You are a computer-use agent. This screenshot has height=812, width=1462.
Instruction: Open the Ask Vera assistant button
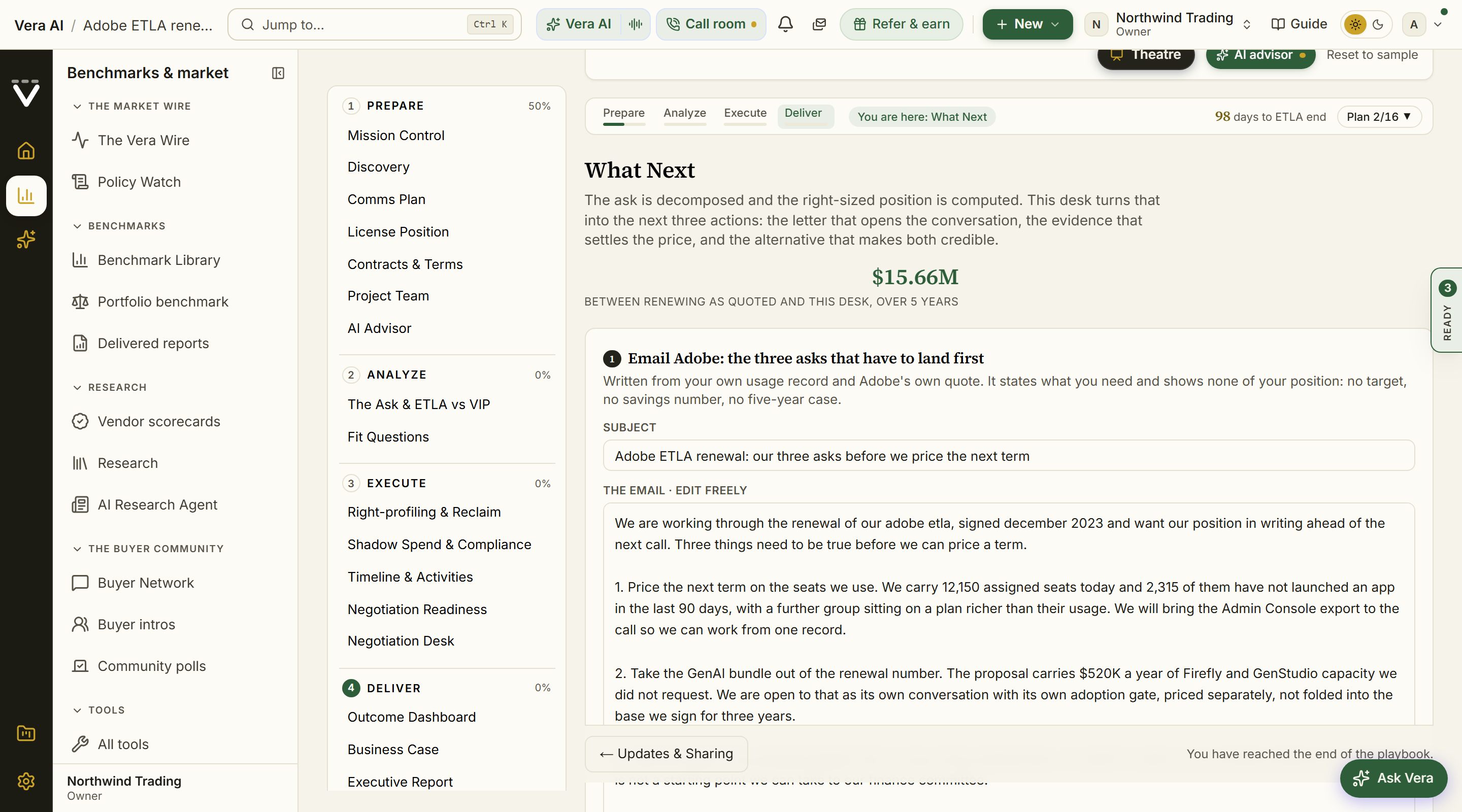pos(1393,778)
